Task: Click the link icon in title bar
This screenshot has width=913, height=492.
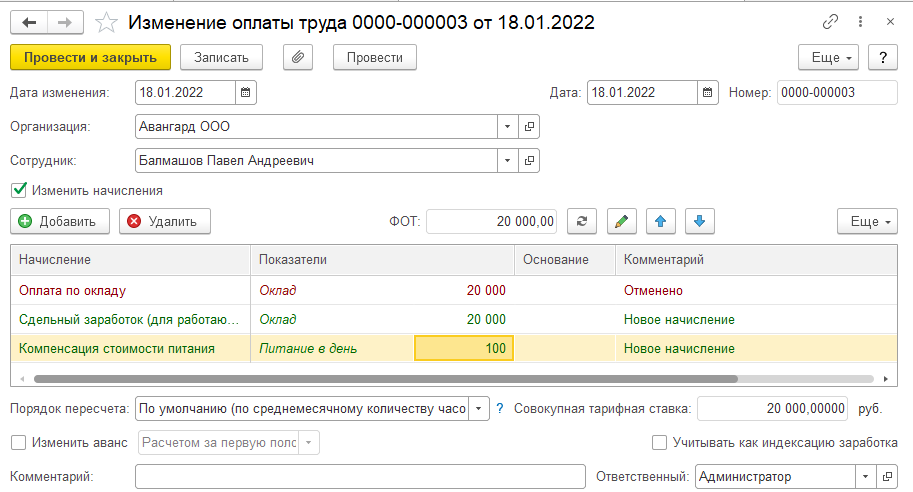Action: tap(830, 21)
